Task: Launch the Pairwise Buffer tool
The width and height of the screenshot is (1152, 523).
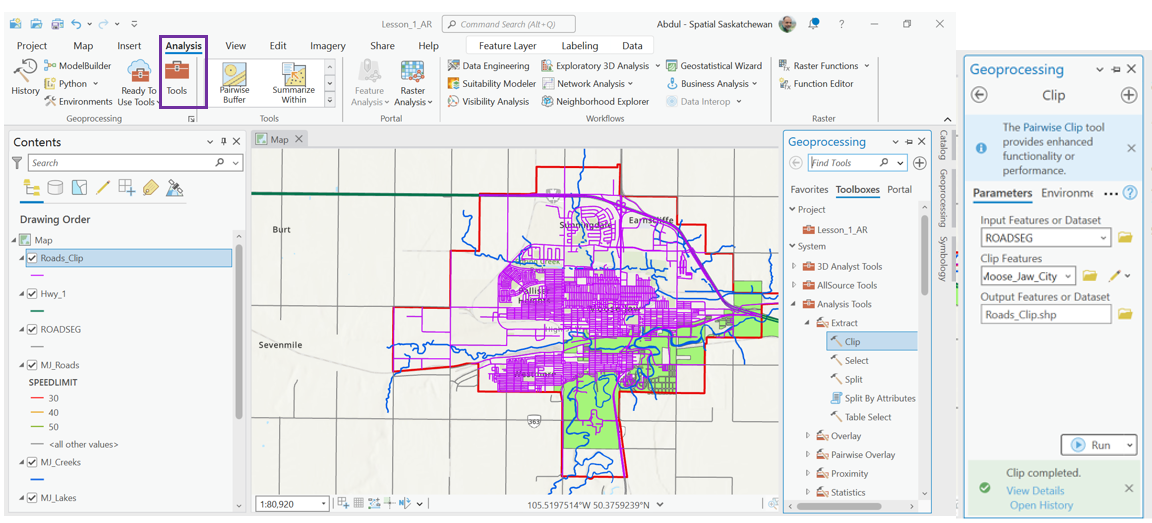Action: point(235,82)
